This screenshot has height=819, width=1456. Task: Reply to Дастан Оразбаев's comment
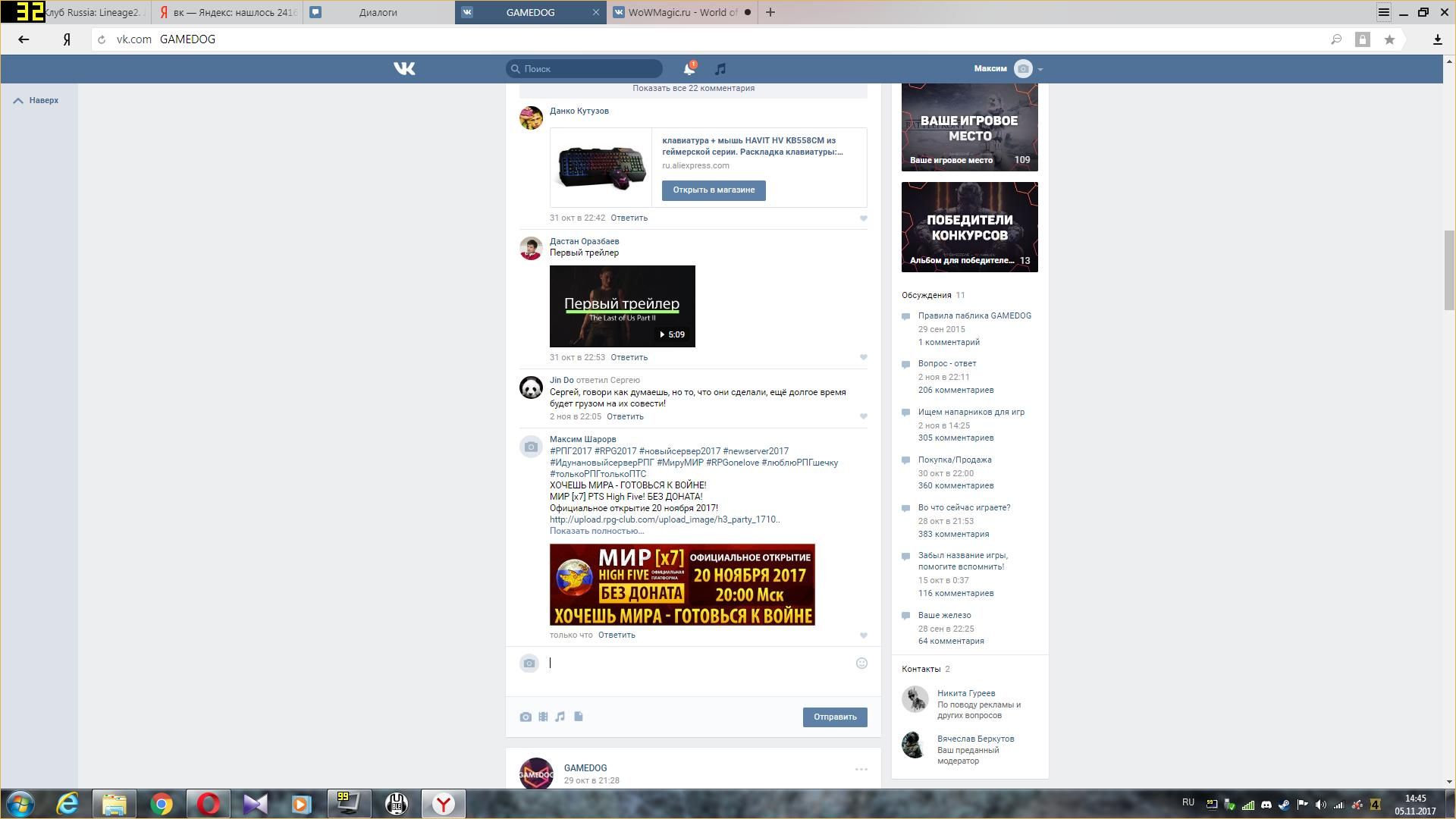[629, 357]
